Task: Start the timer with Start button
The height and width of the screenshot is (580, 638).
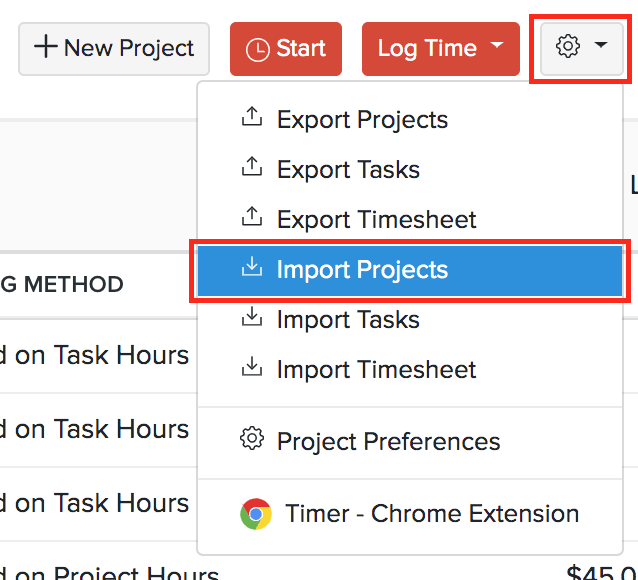Action: tap(285, 48)
